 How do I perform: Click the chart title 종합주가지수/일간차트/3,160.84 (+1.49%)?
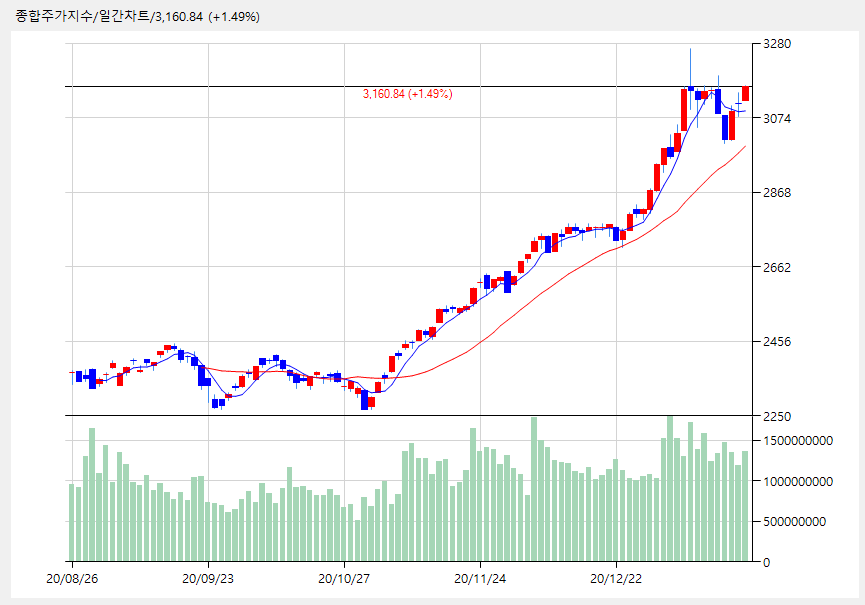click(137, 17)
